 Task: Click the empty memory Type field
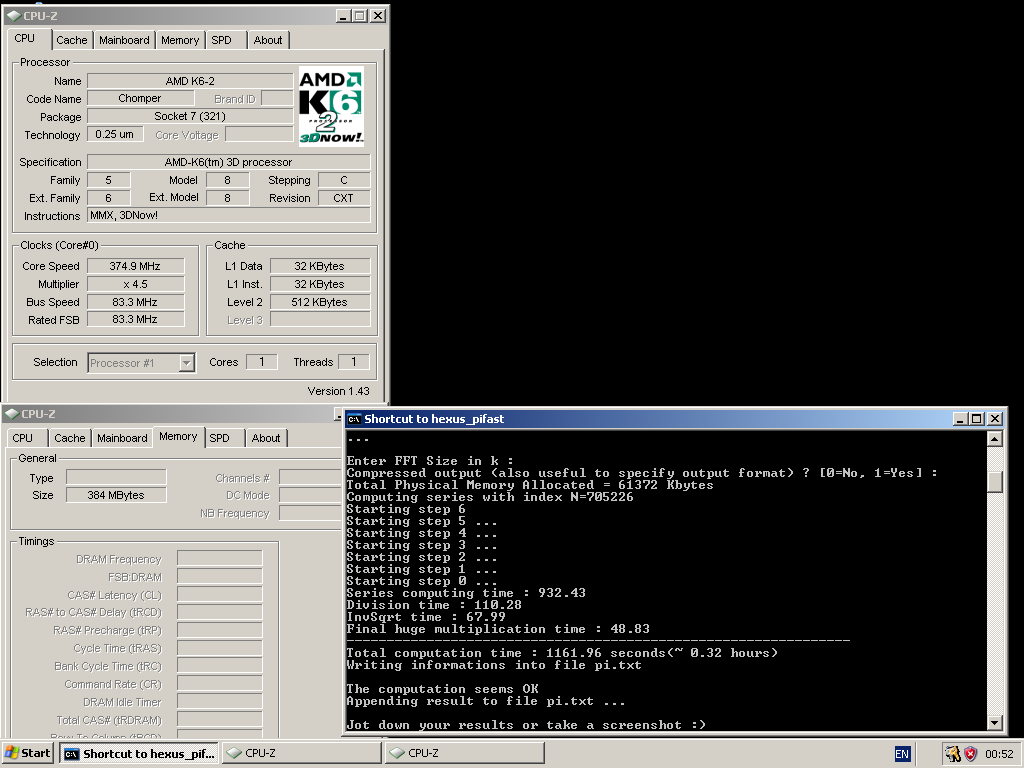(116, 477)
